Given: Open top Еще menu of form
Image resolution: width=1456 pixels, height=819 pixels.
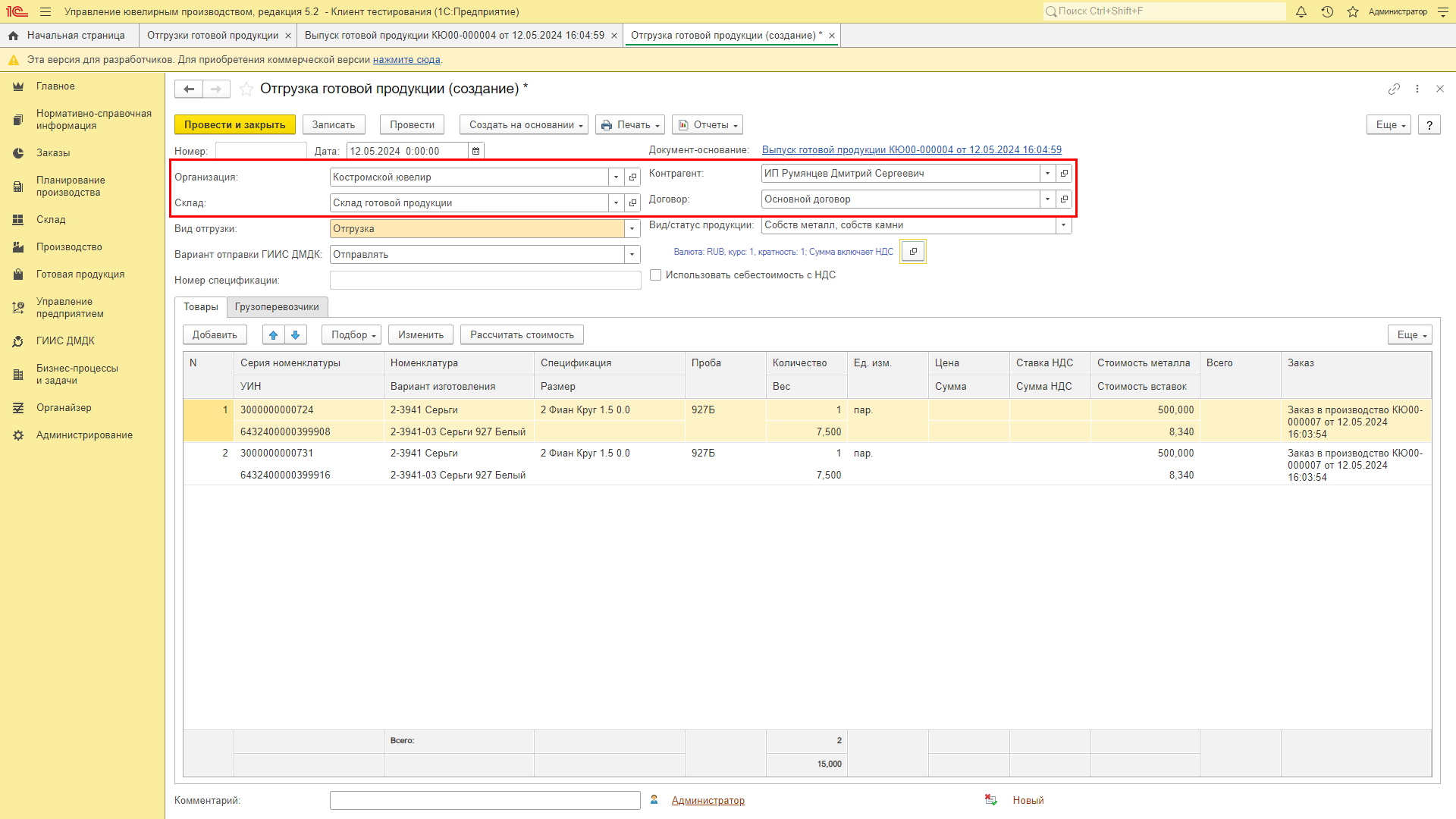Looking at the screenshot, I should (1389, 125).
